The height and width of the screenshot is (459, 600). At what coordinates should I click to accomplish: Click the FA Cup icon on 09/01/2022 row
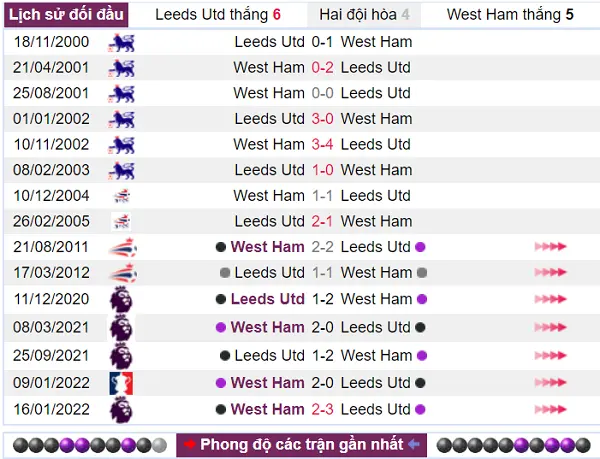coord(121,383)
